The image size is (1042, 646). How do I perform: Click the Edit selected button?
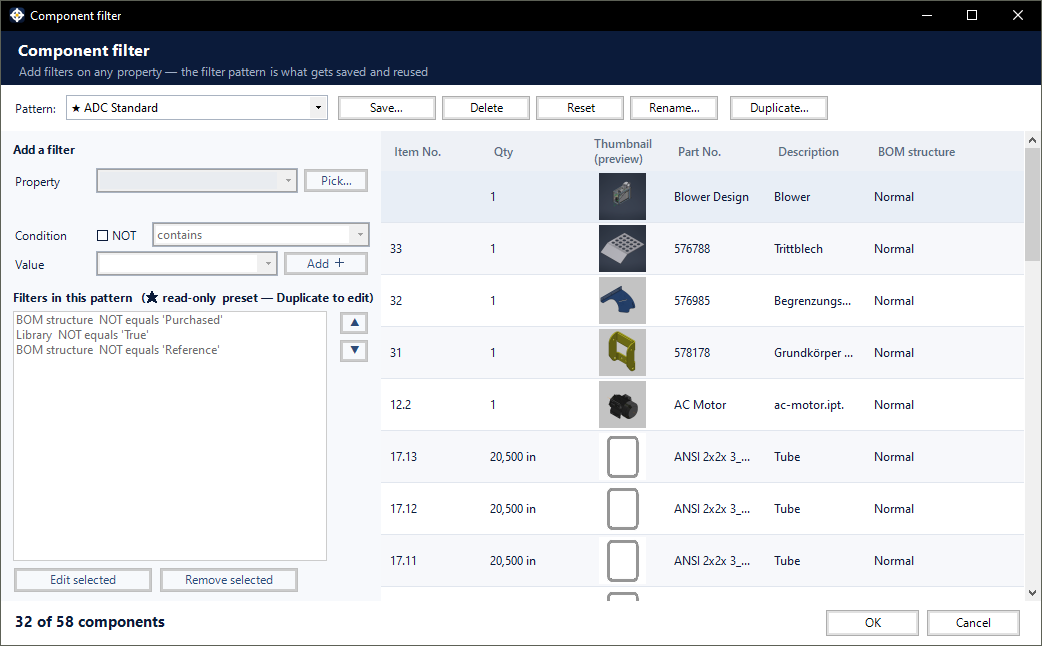coord(82,580)
